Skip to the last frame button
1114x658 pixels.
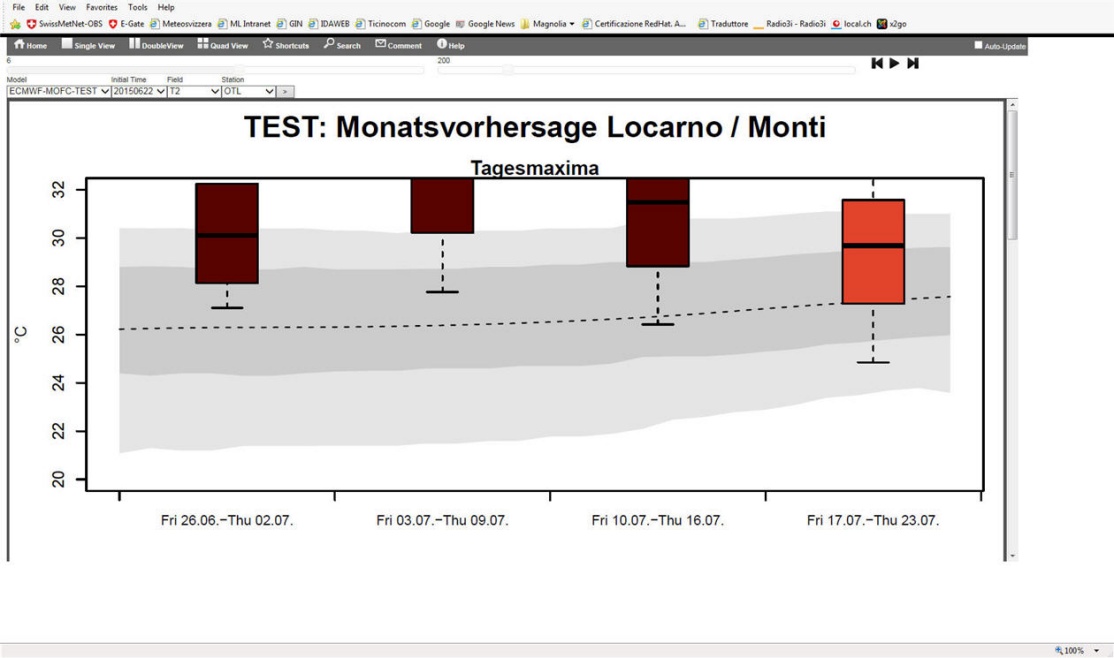coord(913,63)
